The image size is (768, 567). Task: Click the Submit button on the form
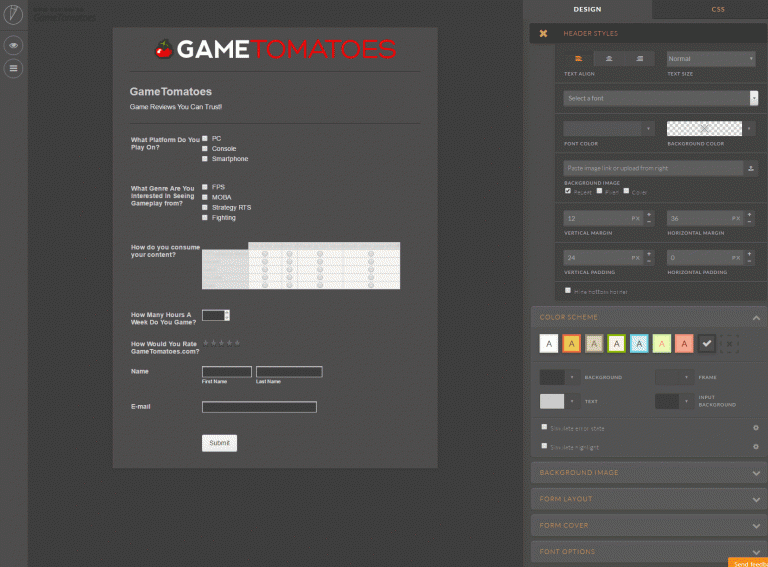click(219, 443)
